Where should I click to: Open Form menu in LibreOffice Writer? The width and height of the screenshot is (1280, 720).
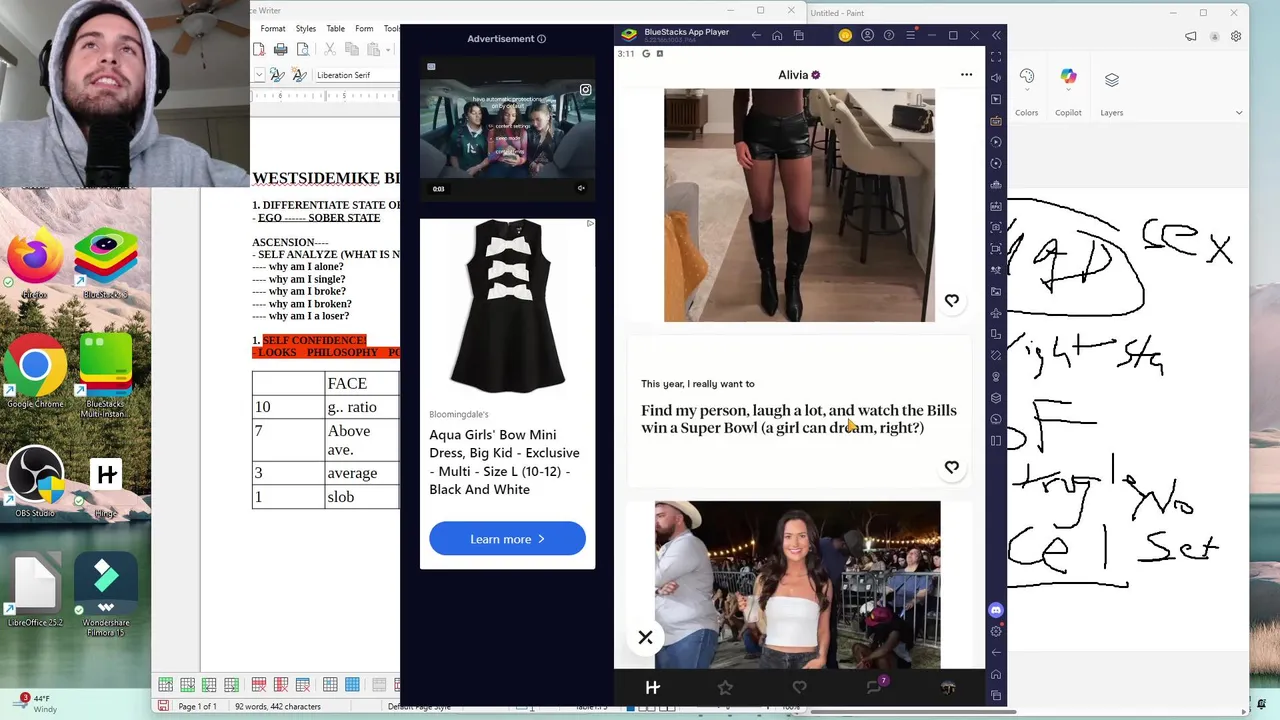(x=364, y=29)
